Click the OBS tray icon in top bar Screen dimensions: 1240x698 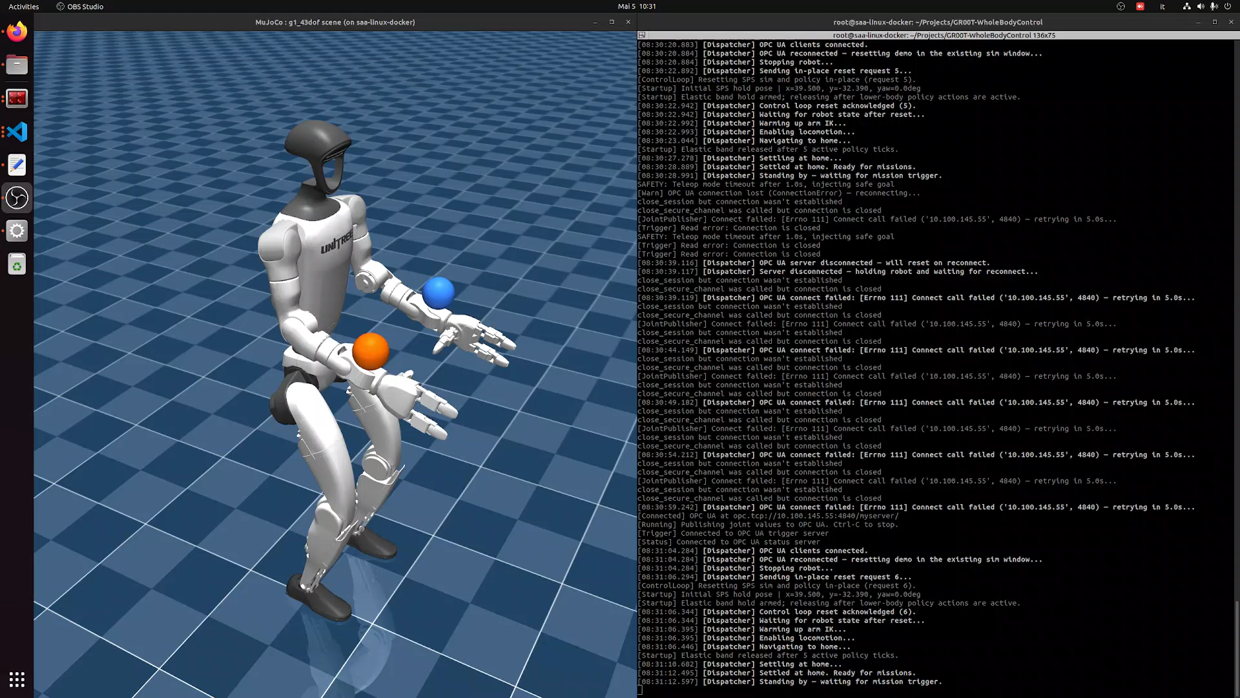point(1120,6)
